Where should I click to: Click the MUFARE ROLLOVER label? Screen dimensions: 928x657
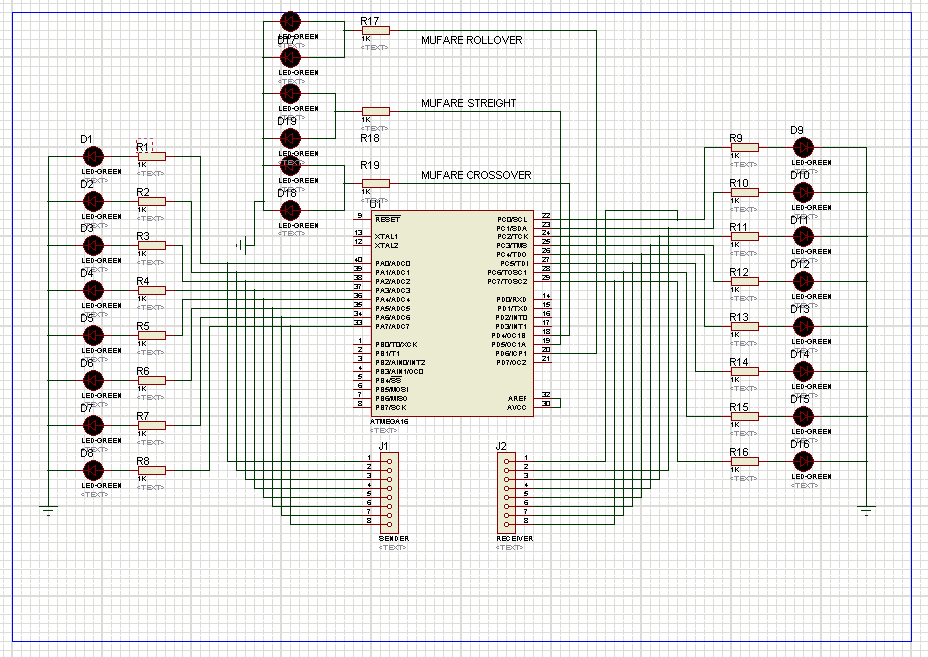click(472, 40)
